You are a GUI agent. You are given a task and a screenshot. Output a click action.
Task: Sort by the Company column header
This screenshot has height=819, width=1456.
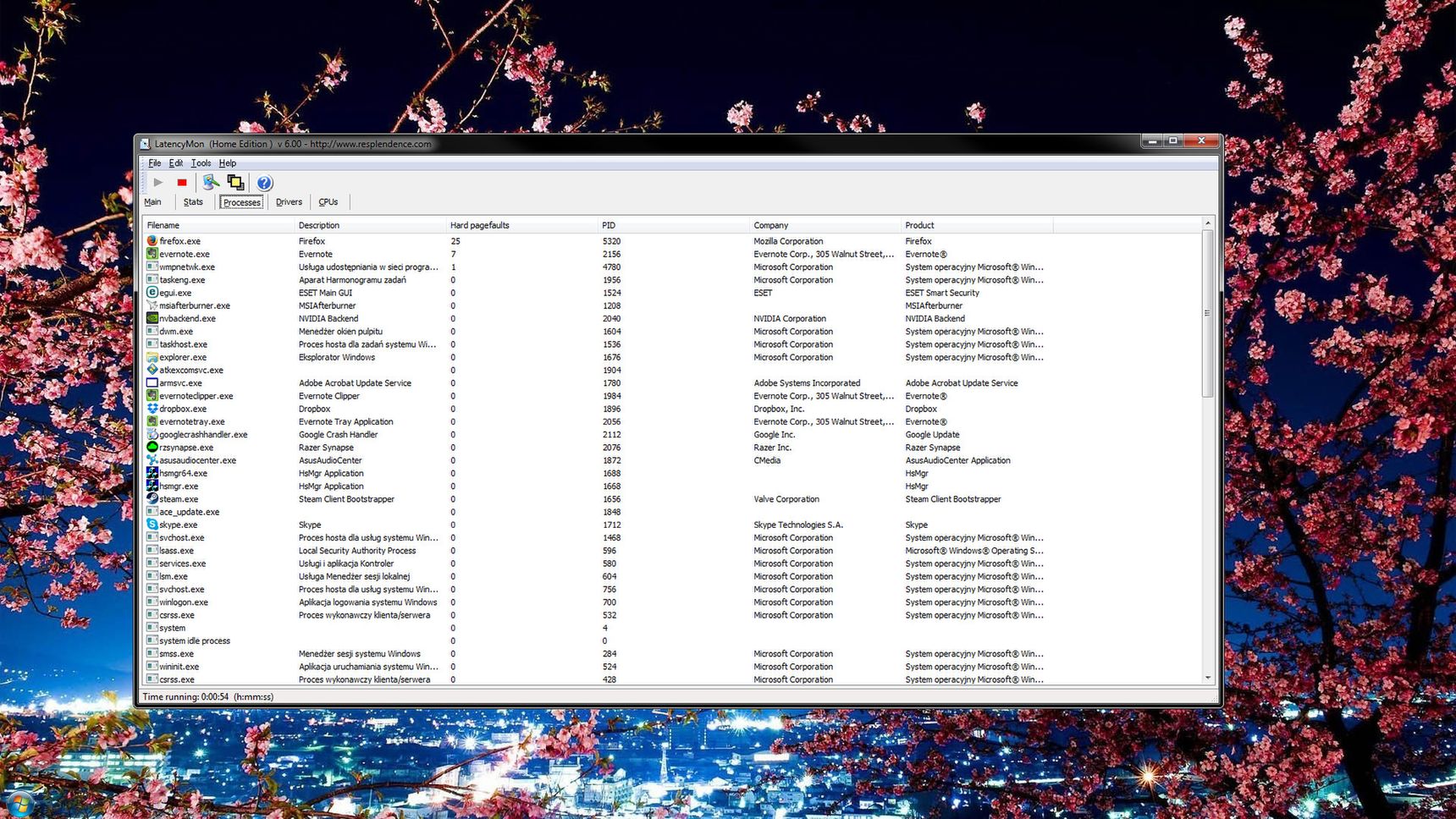pyautogui.click(x=826, y=225)
